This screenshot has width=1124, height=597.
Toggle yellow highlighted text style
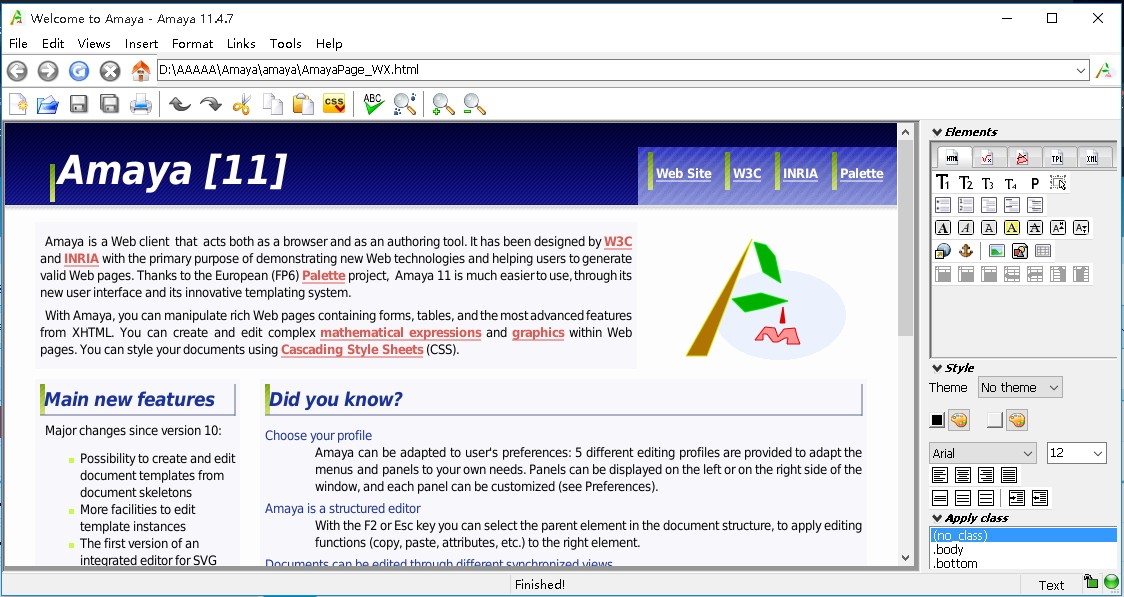(x=1011, y=228)
